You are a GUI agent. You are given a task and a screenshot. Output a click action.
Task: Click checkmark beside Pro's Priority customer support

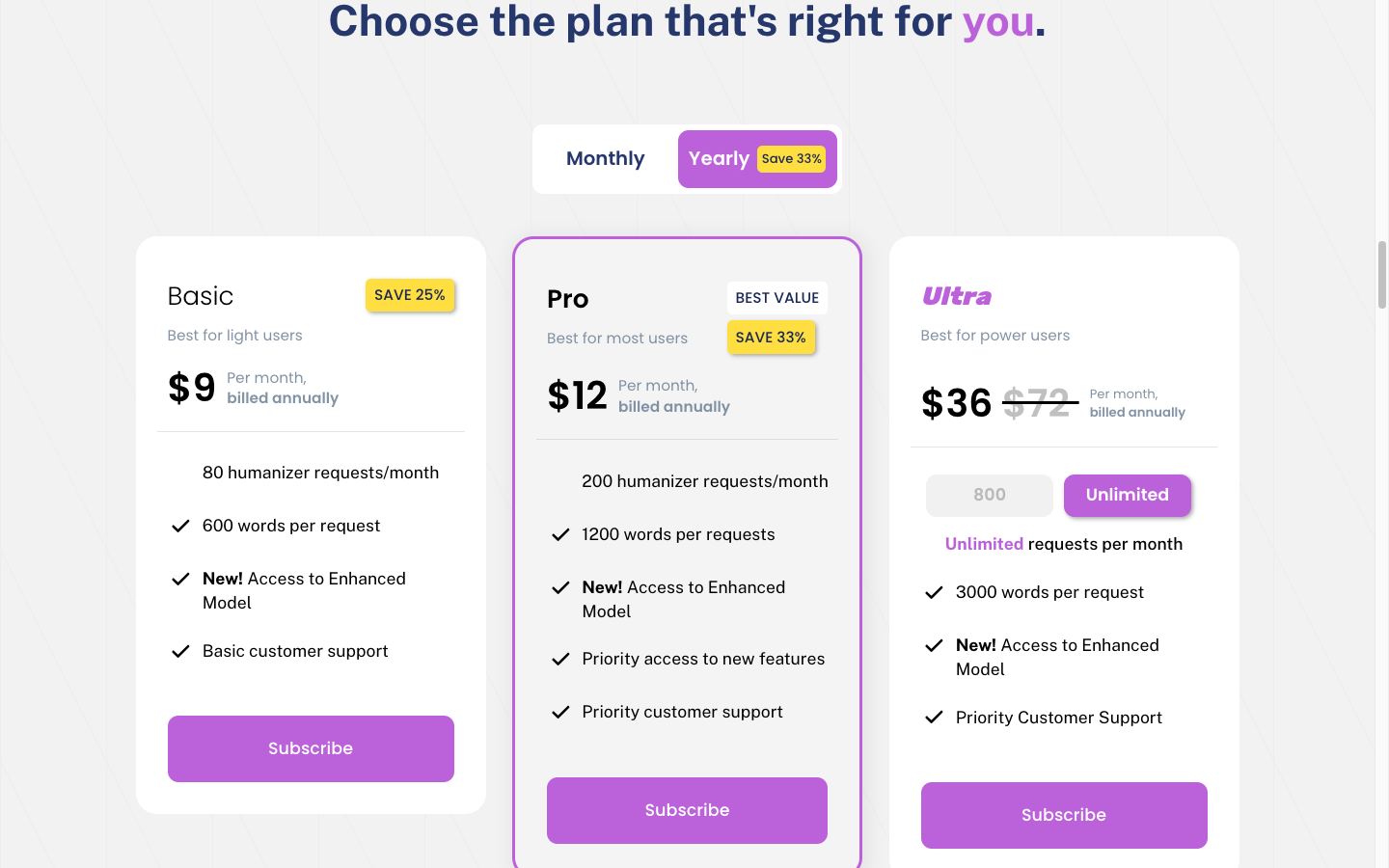[x=560, y=712]
